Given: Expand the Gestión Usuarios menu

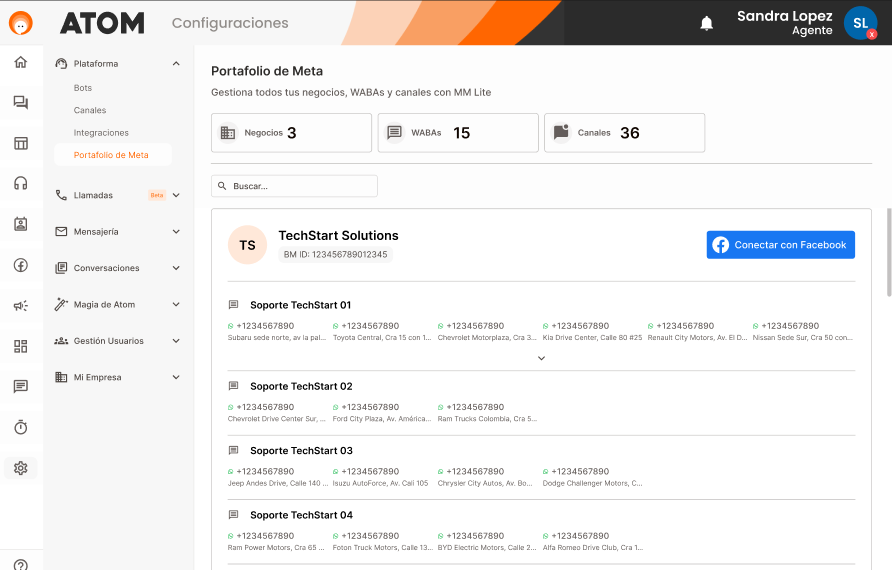Looking at the screenshot, I should tap(176, 341).
